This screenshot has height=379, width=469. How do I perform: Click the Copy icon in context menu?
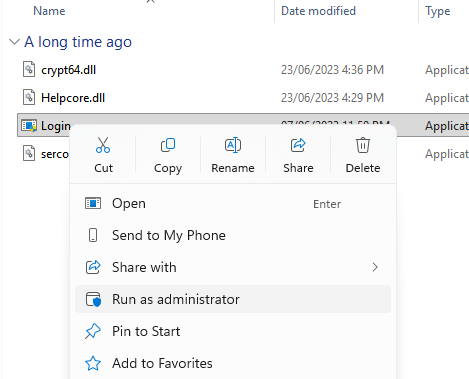[168, 145]
